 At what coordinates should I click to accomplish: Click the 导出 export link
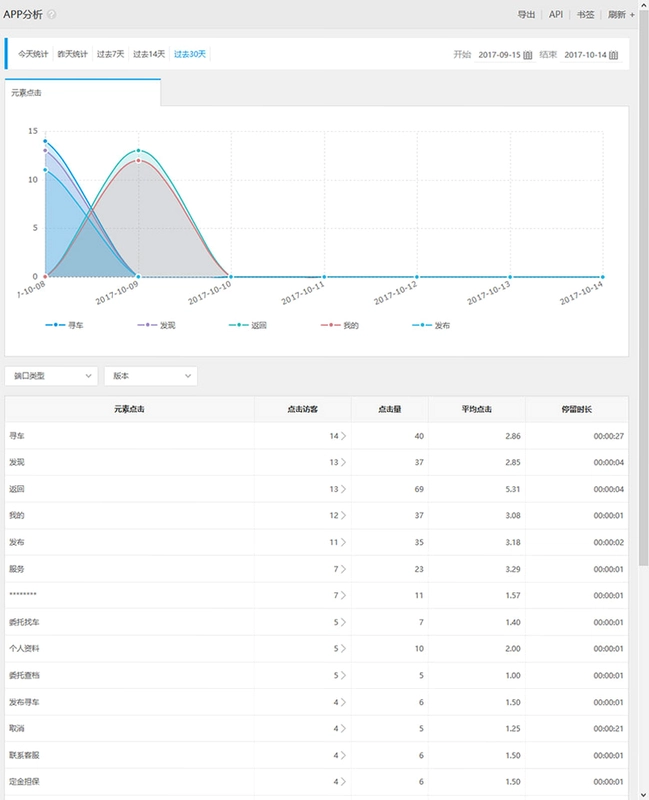[x=526, y=14]
